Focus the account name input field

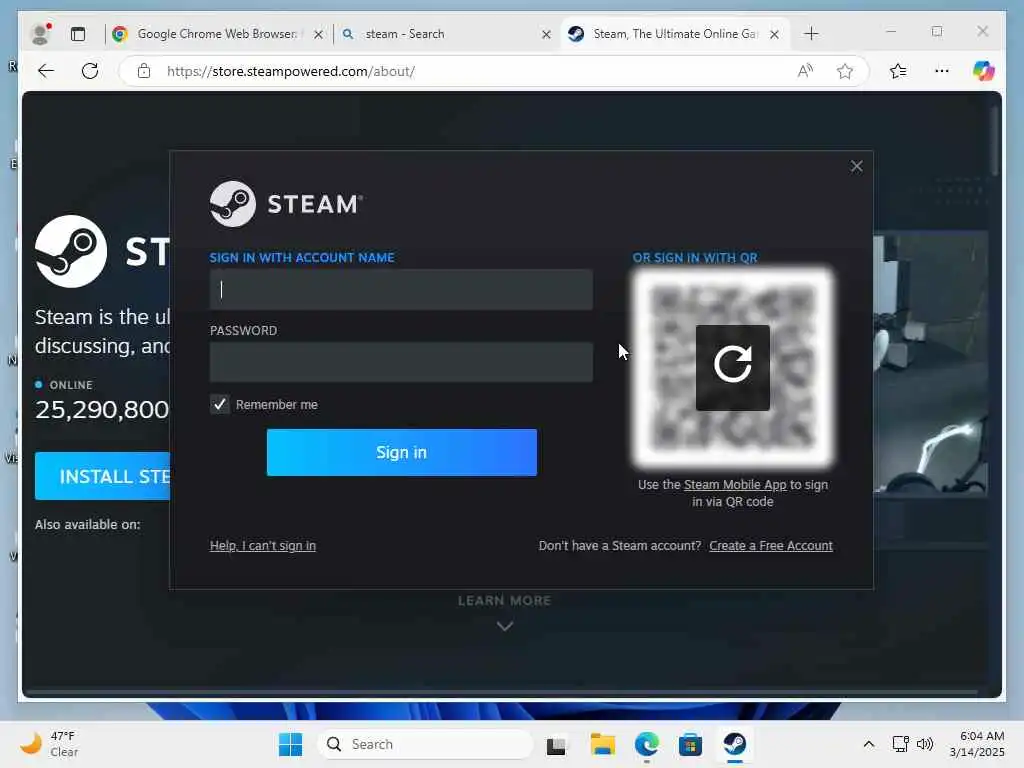pos(401,289)
